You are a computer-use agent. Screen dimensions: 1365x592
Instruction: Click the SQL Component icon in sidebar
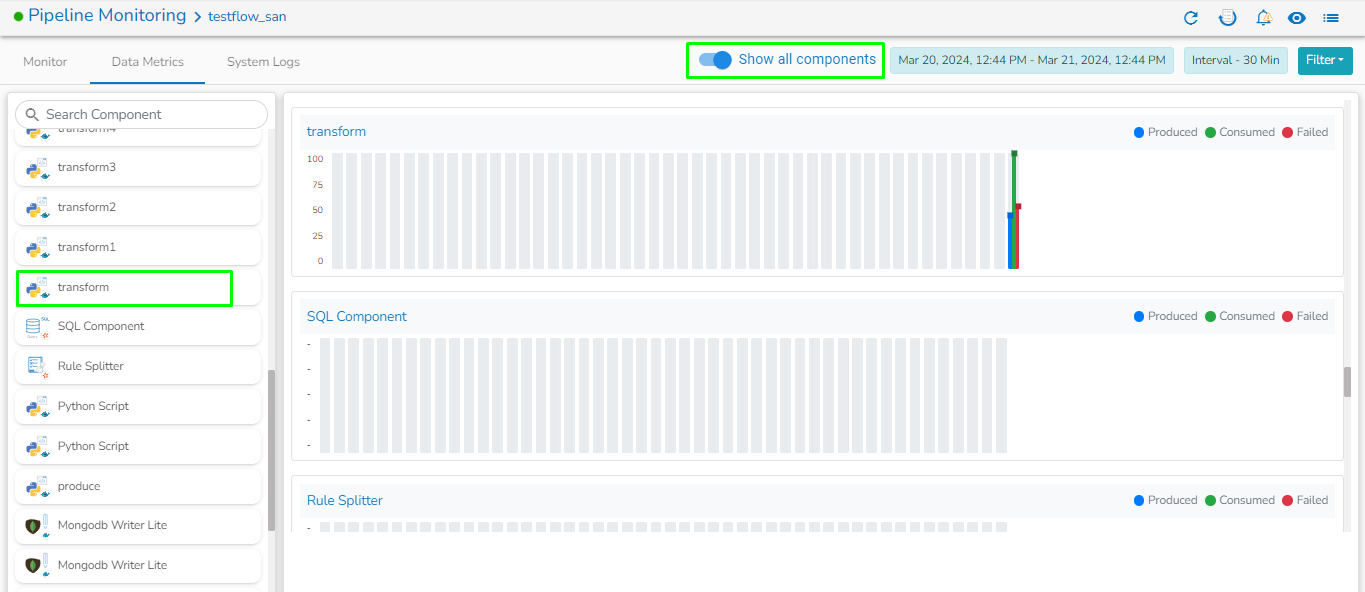click(37, 327)
